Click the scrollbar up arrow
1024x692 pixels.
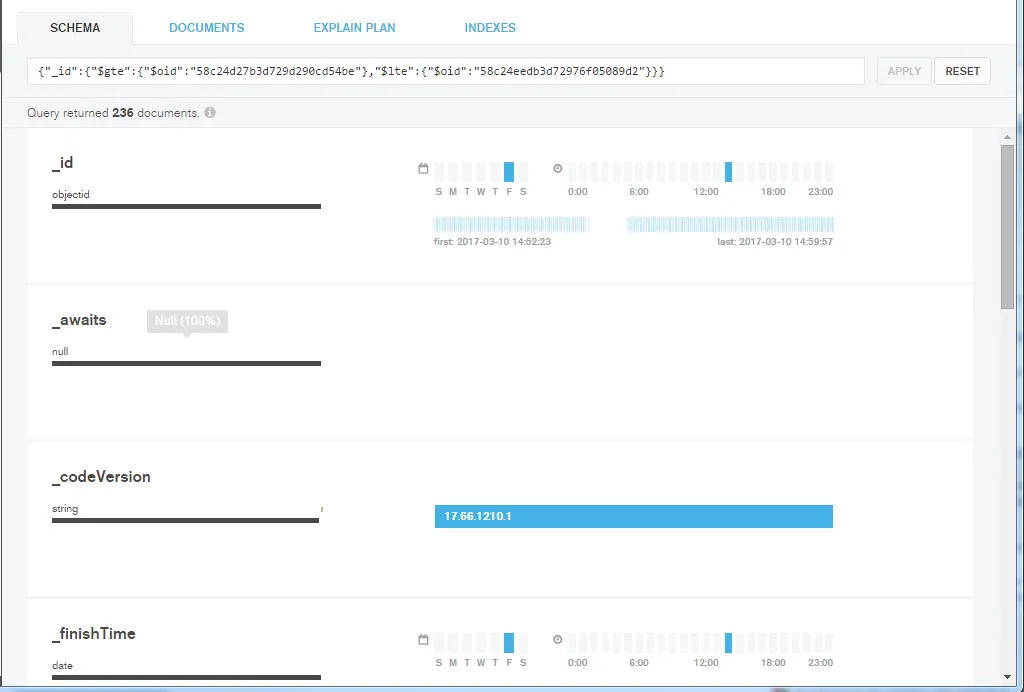pos(1007,137)
